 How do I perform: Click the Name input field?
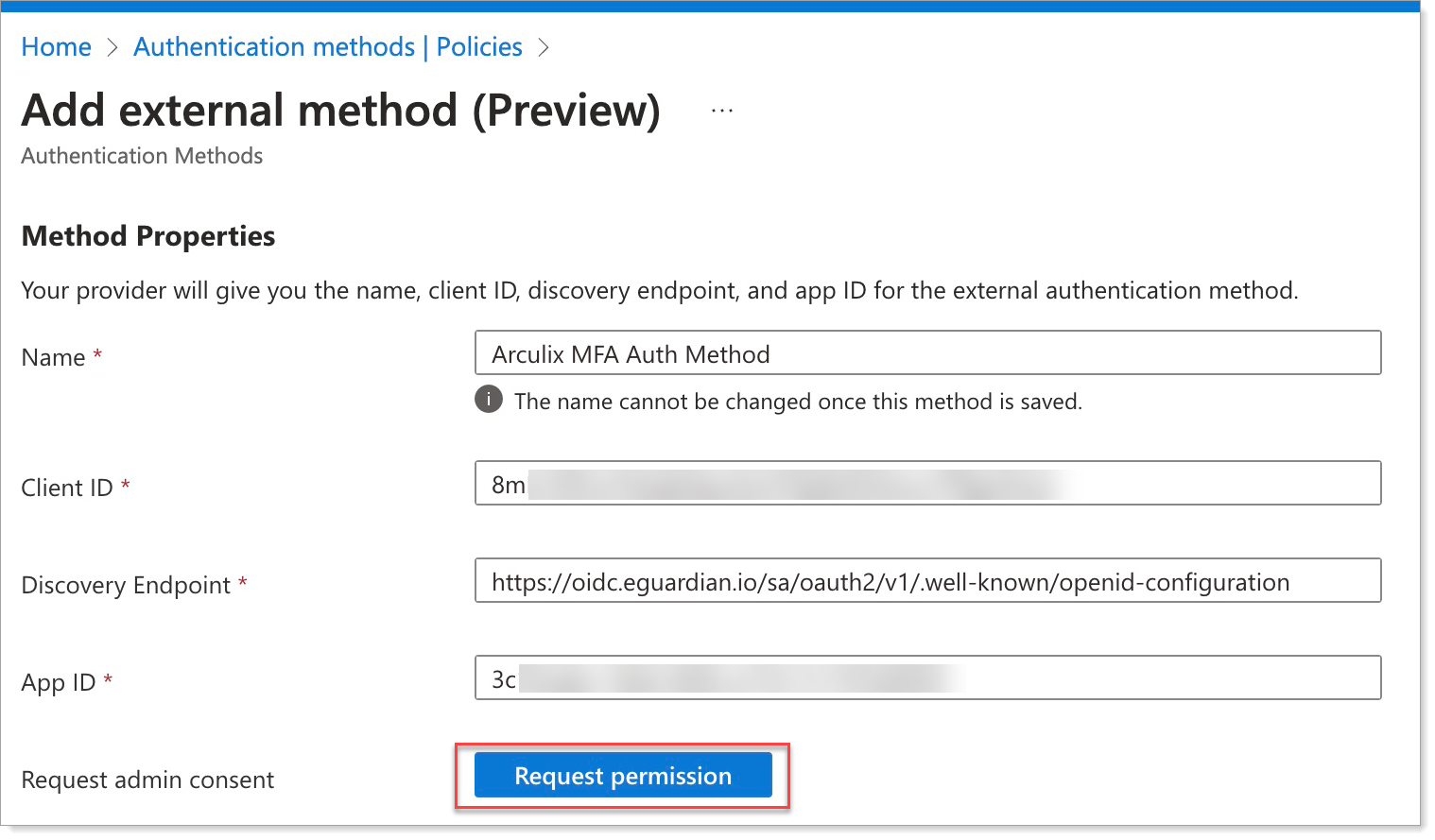coord(927,352)
